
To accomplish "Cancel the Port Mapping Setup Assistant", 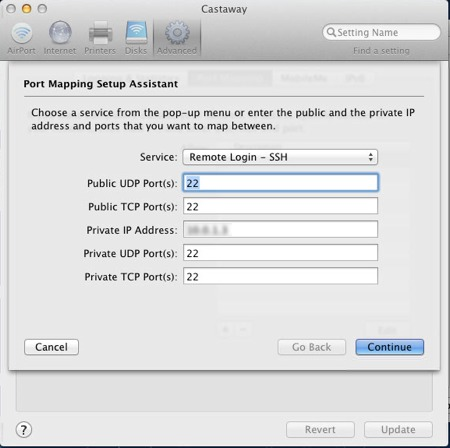I will (51, 347).
